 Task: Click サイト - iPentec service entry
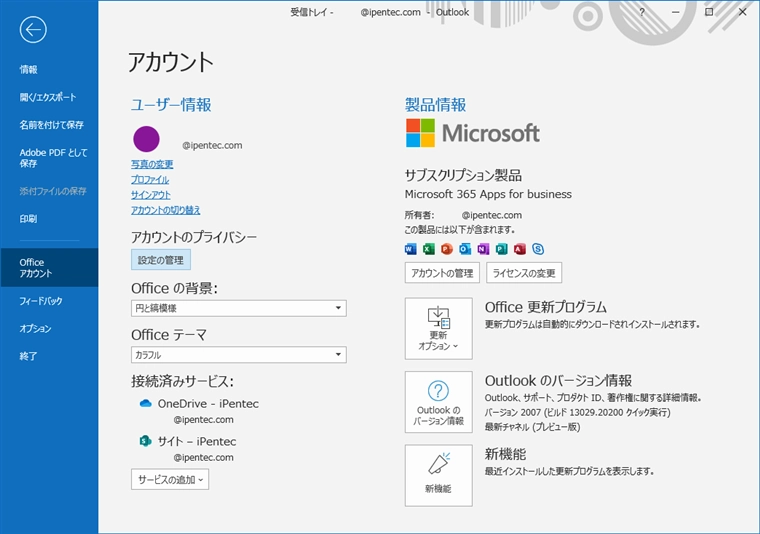tap(197, 441)
